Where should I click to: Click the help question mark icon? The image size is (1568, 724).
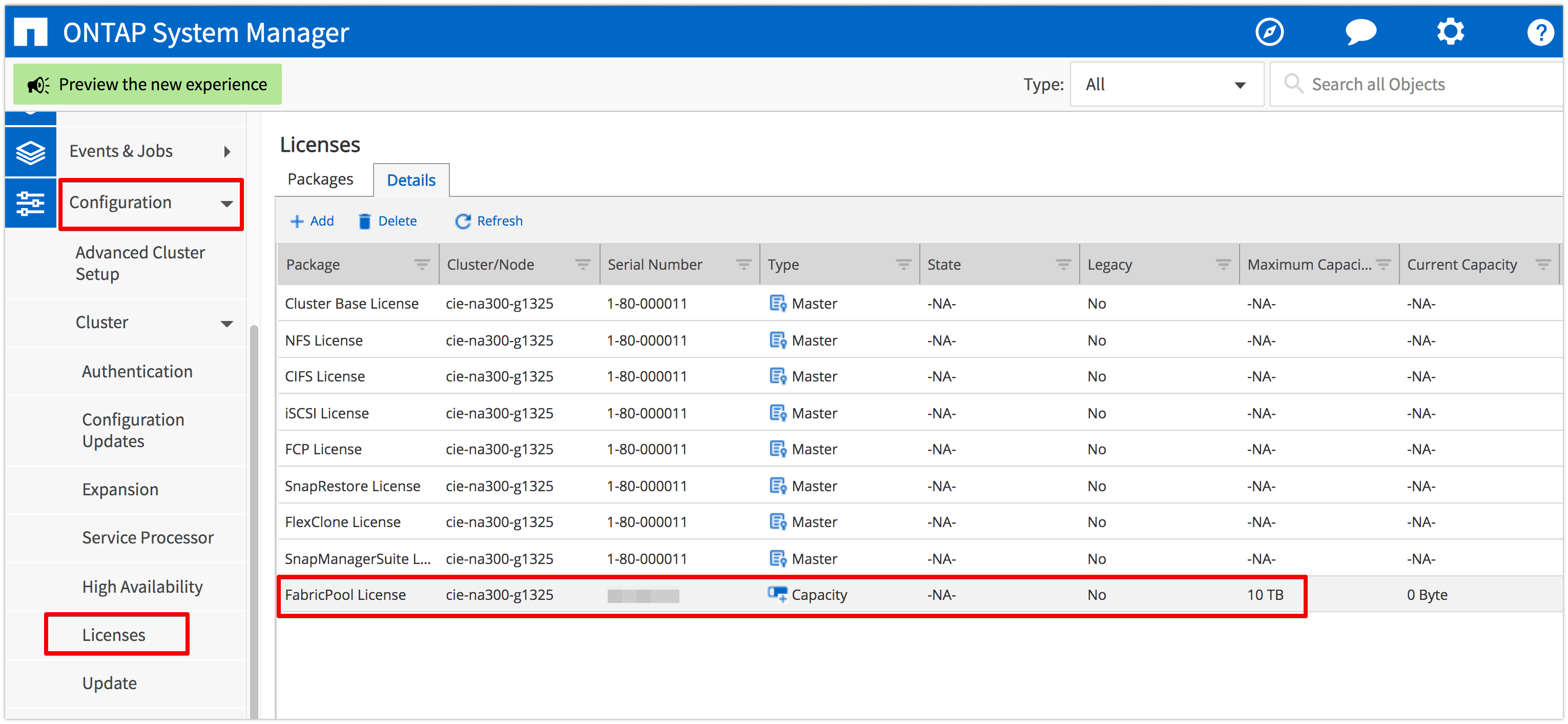point(1541,32)
